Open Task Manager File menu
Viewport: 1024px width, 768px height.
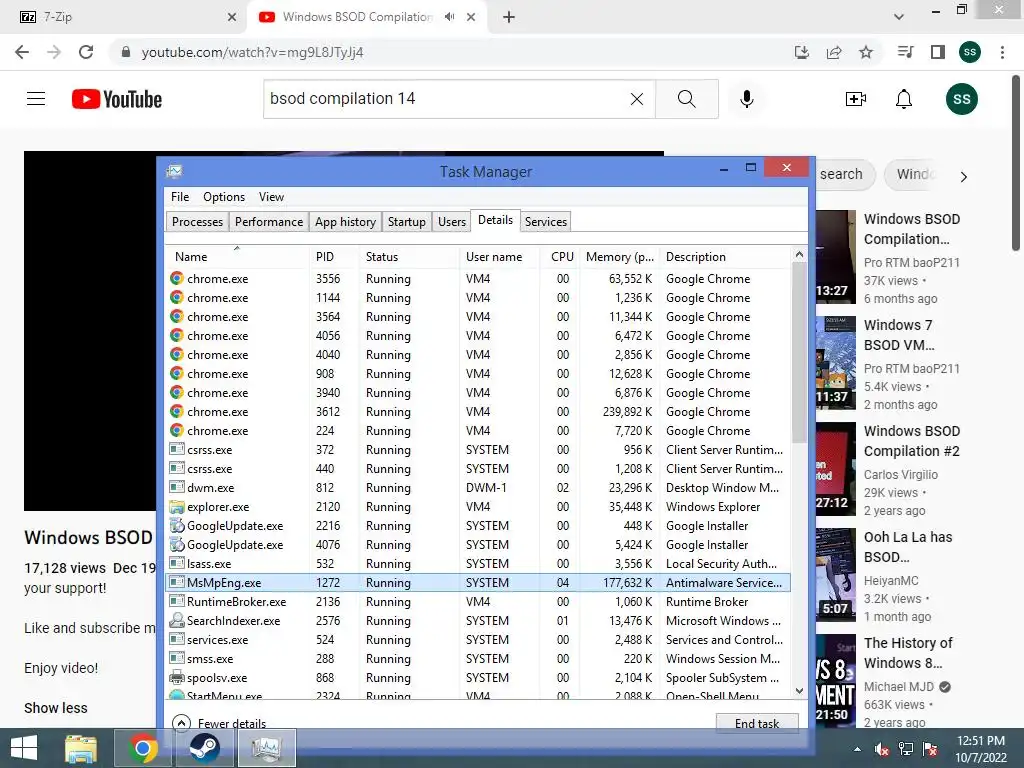[x=180, y=197]
